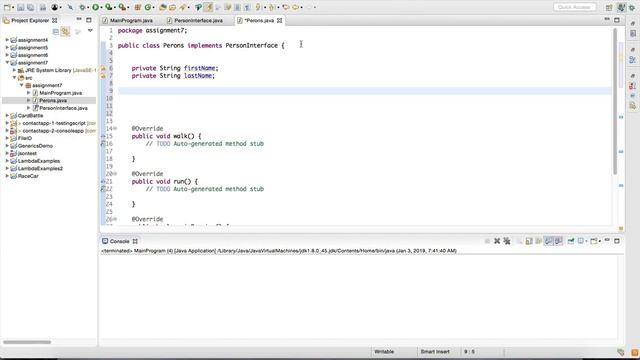The width and height of the screenshot is (640, 360).
Task: Switch to PersonInterface.java editor tab
Action: pyautogui.click(x=194, y=20)
